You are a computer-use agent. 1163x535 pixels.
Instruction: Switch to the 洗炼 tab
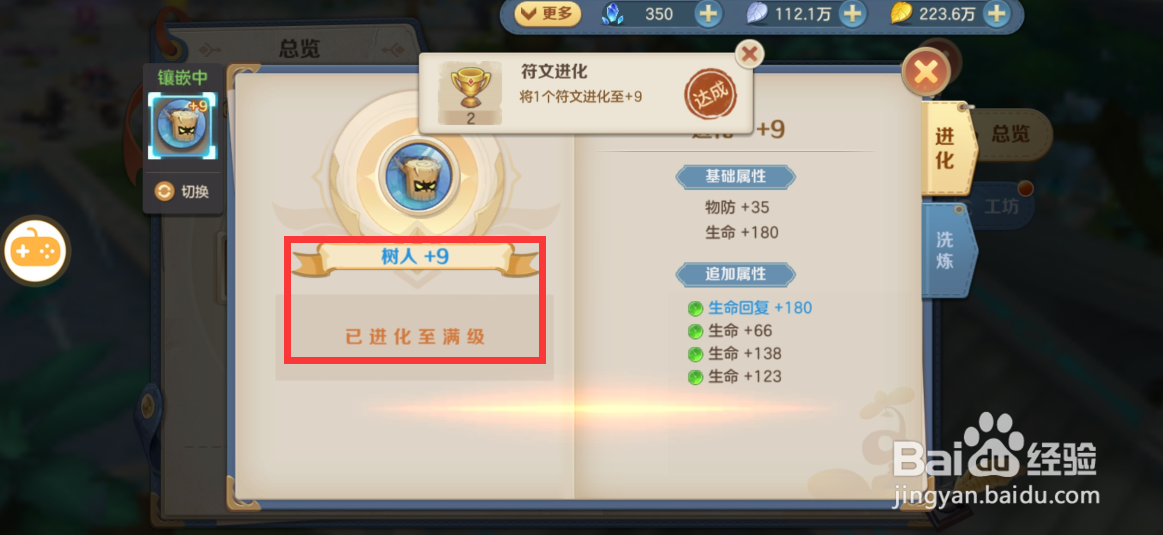coord(944,250)
